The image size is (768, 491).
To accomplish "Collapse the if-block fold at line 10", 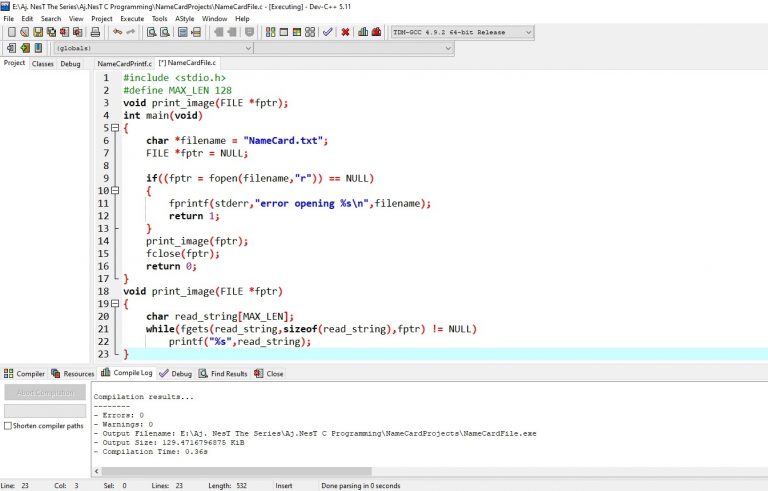I will tap(113, 191).
